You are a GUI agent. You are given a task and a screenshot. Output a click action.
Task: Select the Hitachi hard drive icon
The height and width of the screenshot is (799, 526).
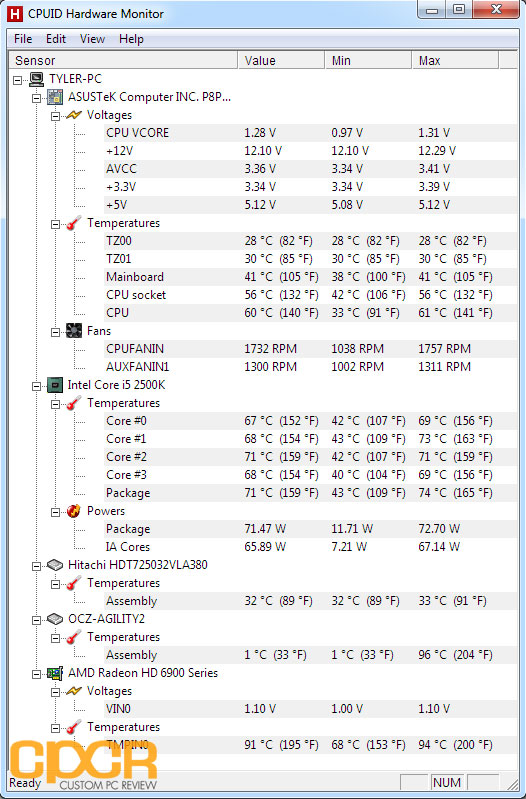55,565
